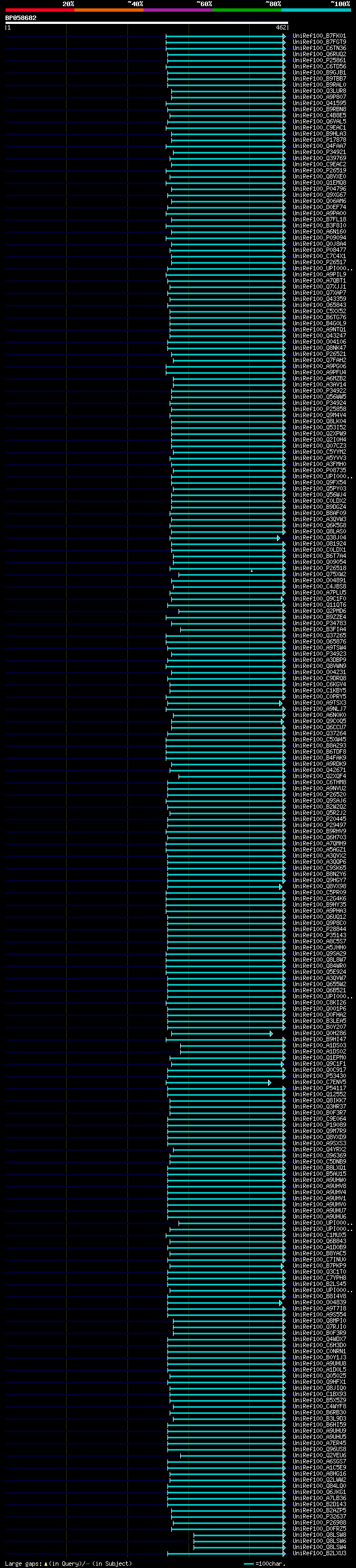Select hit label UniRef100_P34783

click(319, 624)
